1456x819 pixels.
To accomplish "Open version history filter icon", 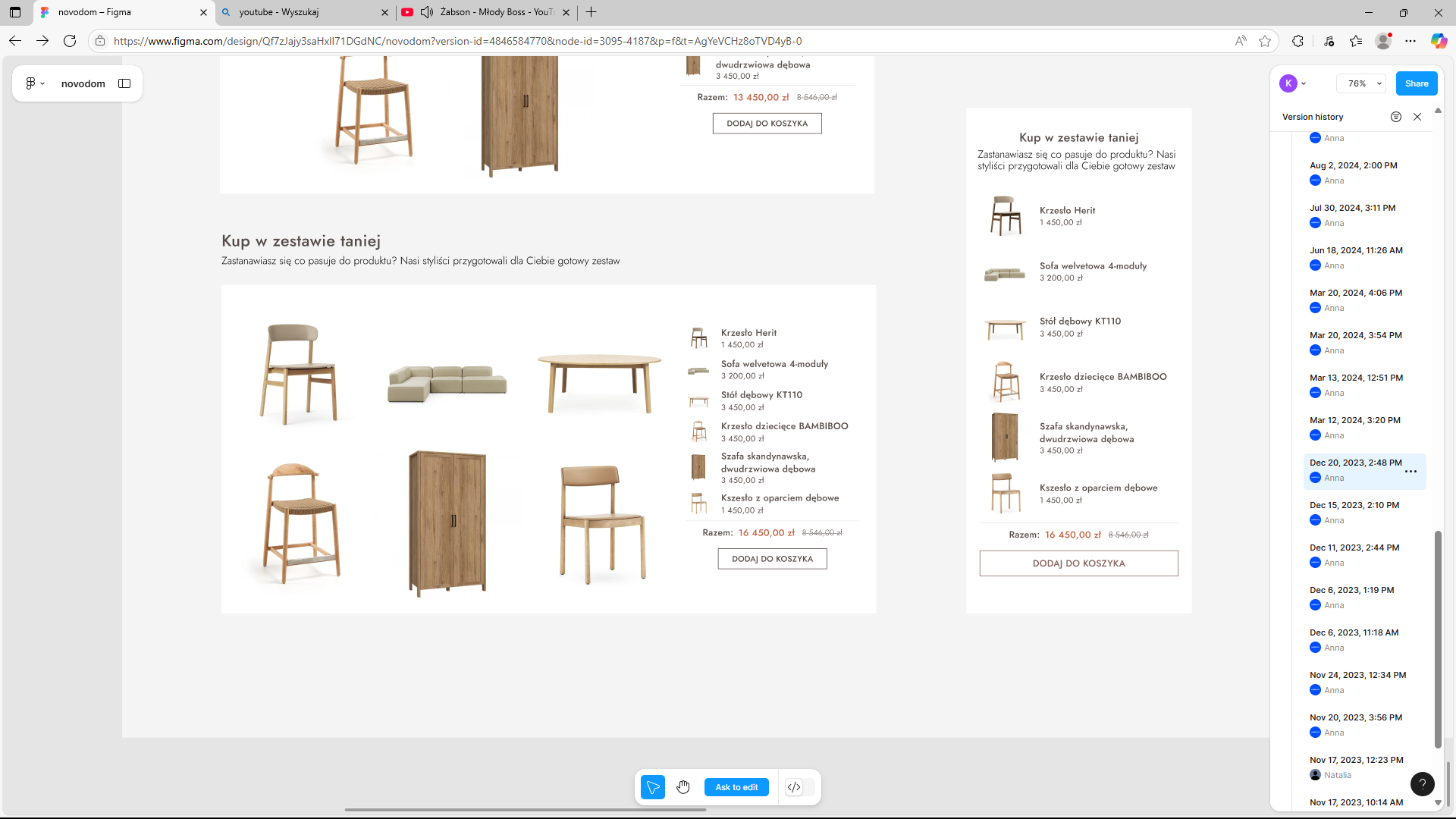I will coord(1395,117).
